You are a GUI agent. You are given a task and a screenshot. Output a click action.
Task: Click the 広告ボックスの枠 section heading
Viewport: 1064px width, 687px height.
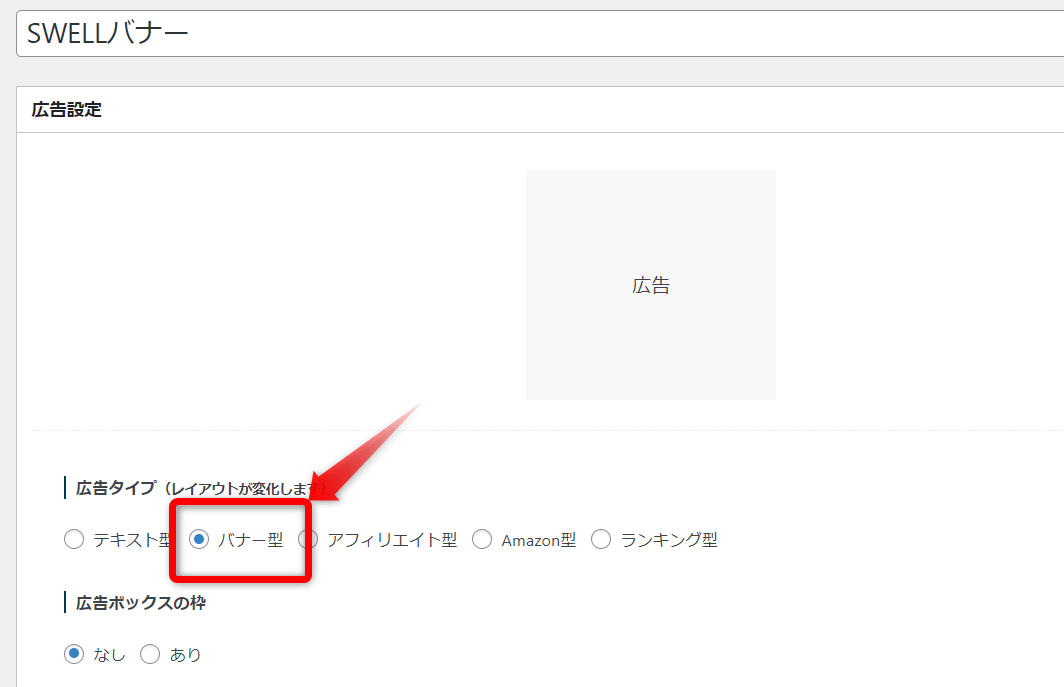pos(141,603)
